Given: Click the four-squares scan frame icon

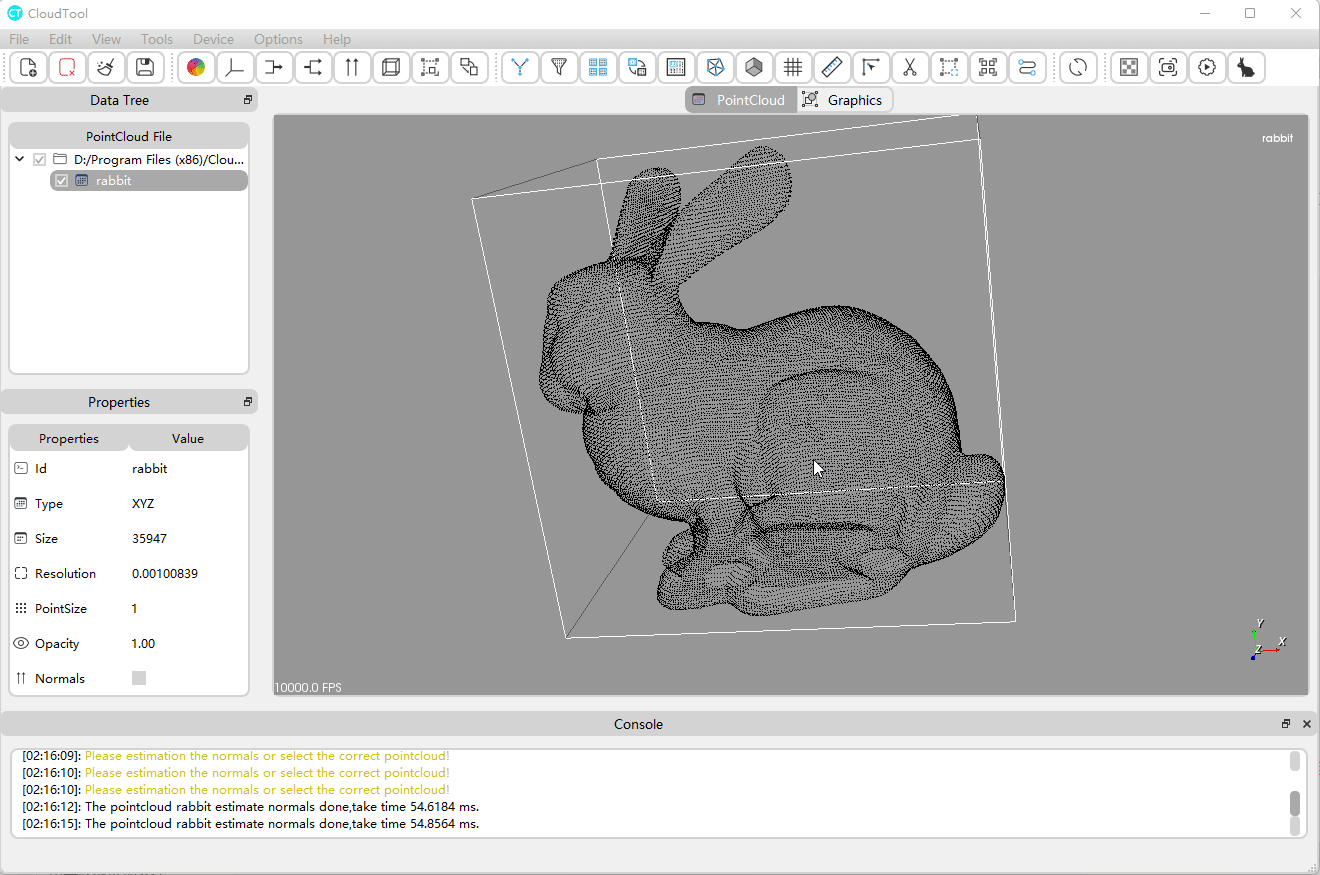Looking at the screenshot, I should point(988,68).
